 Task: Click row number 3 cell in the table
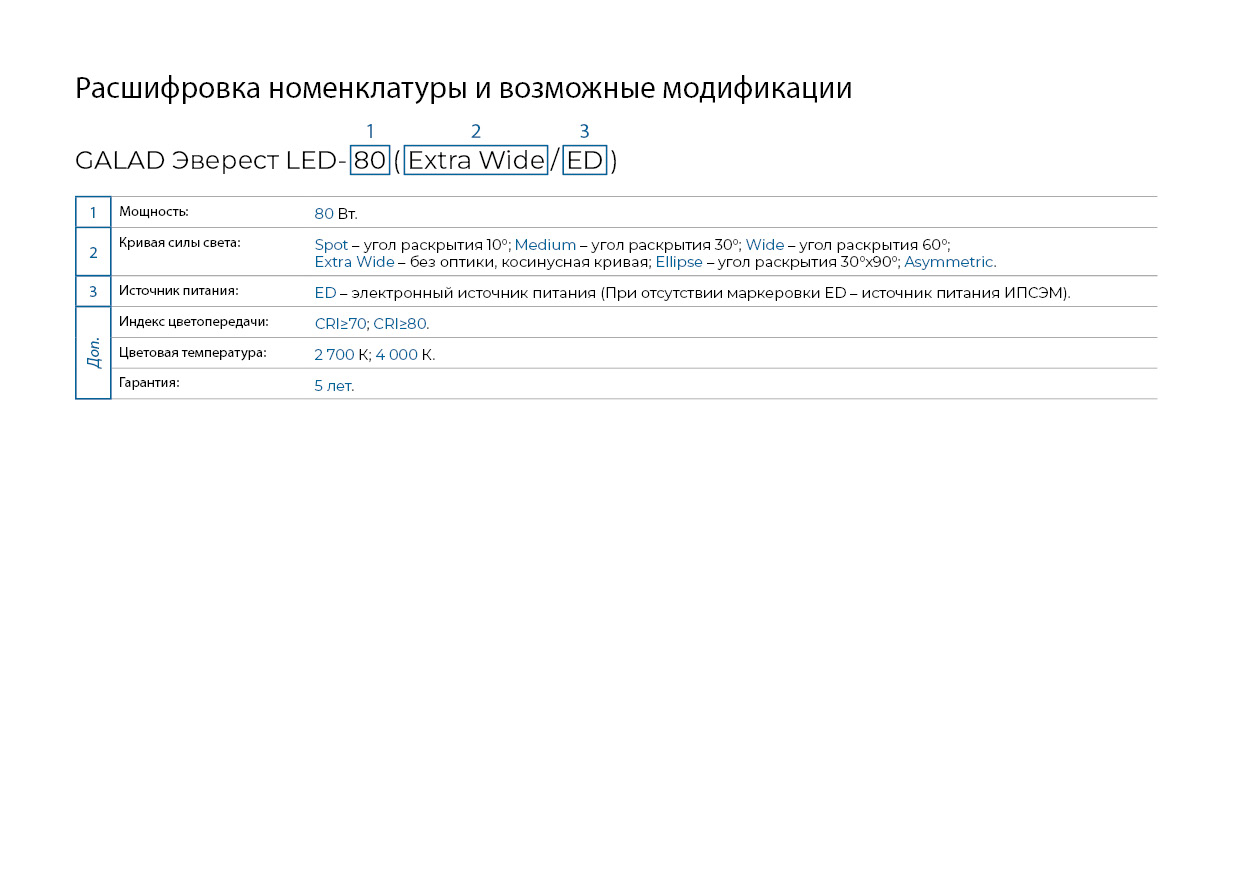[93, 291]
